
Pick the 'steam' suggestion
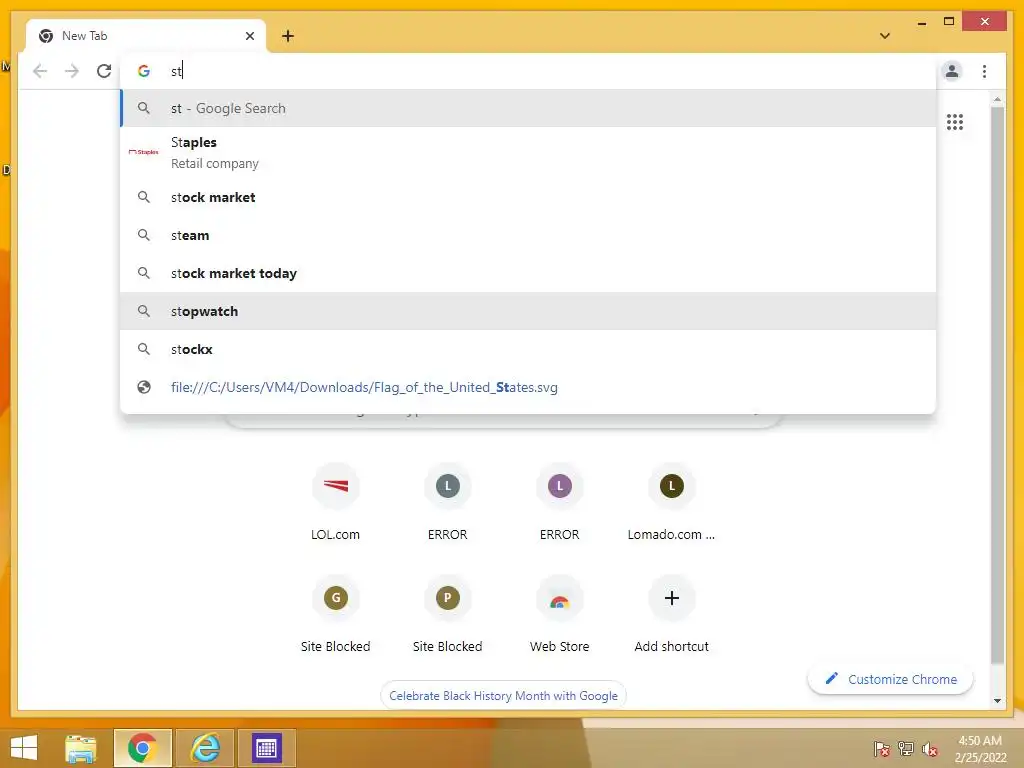click(528, 235)
